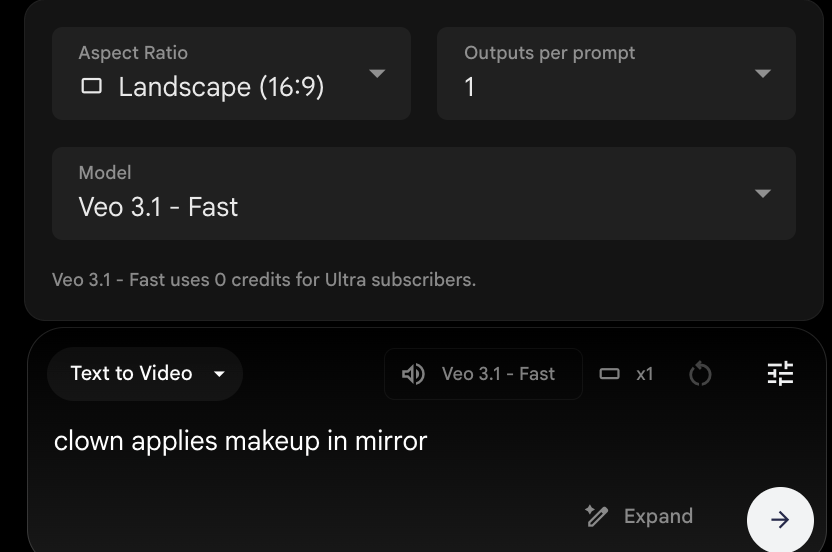The height and width of the screenshot is (552, 832).
Task: Open the Aspect Ratio dropdown arrow
Action: tap(377, 73)
